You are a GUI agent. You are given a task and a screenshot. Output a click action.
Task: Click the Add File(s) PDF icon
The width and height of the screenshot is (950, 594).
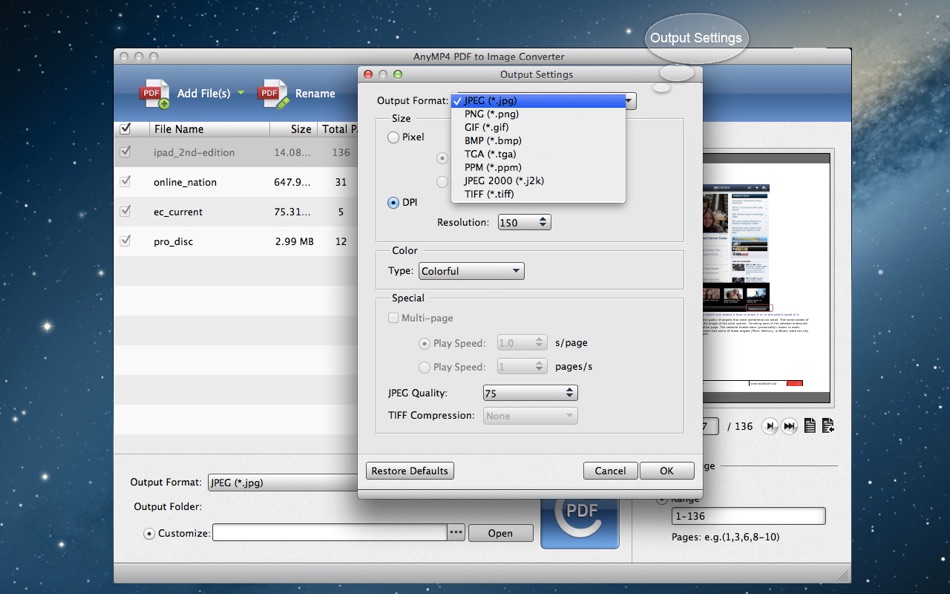click(x=154, y=94)
